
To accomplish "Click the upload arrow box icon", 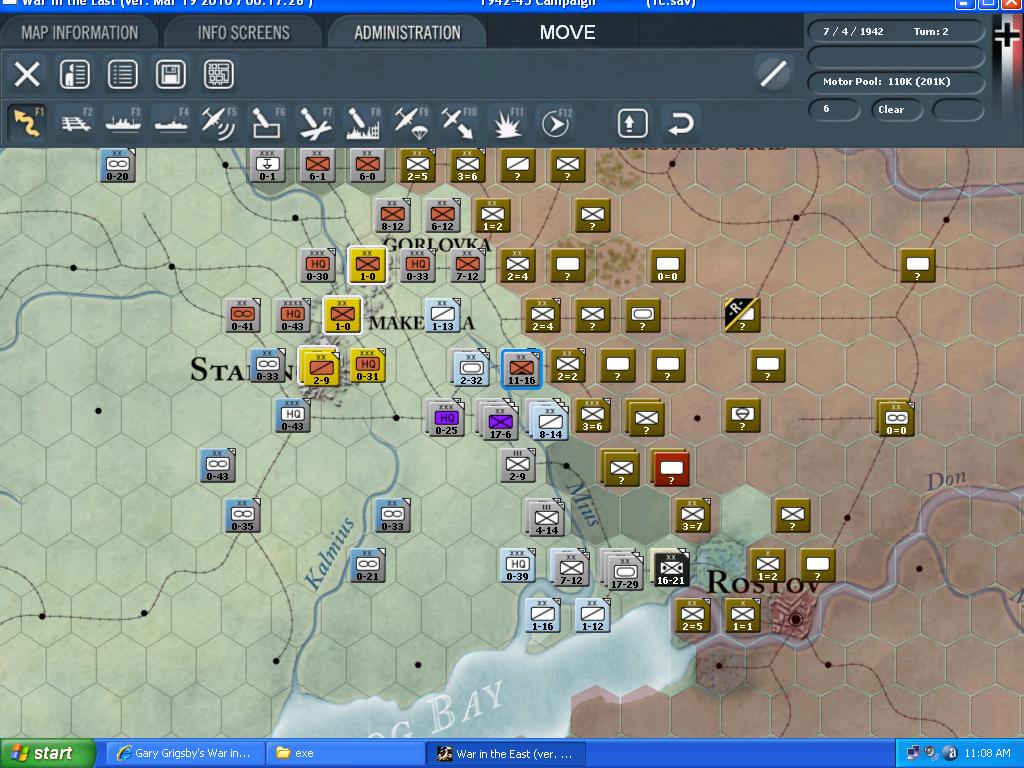I will [x=632, y=123].
